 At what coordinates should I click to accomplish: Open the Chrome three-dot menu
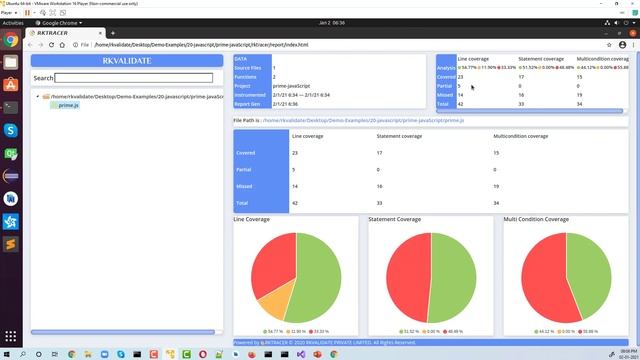click(x=633, y=45)
